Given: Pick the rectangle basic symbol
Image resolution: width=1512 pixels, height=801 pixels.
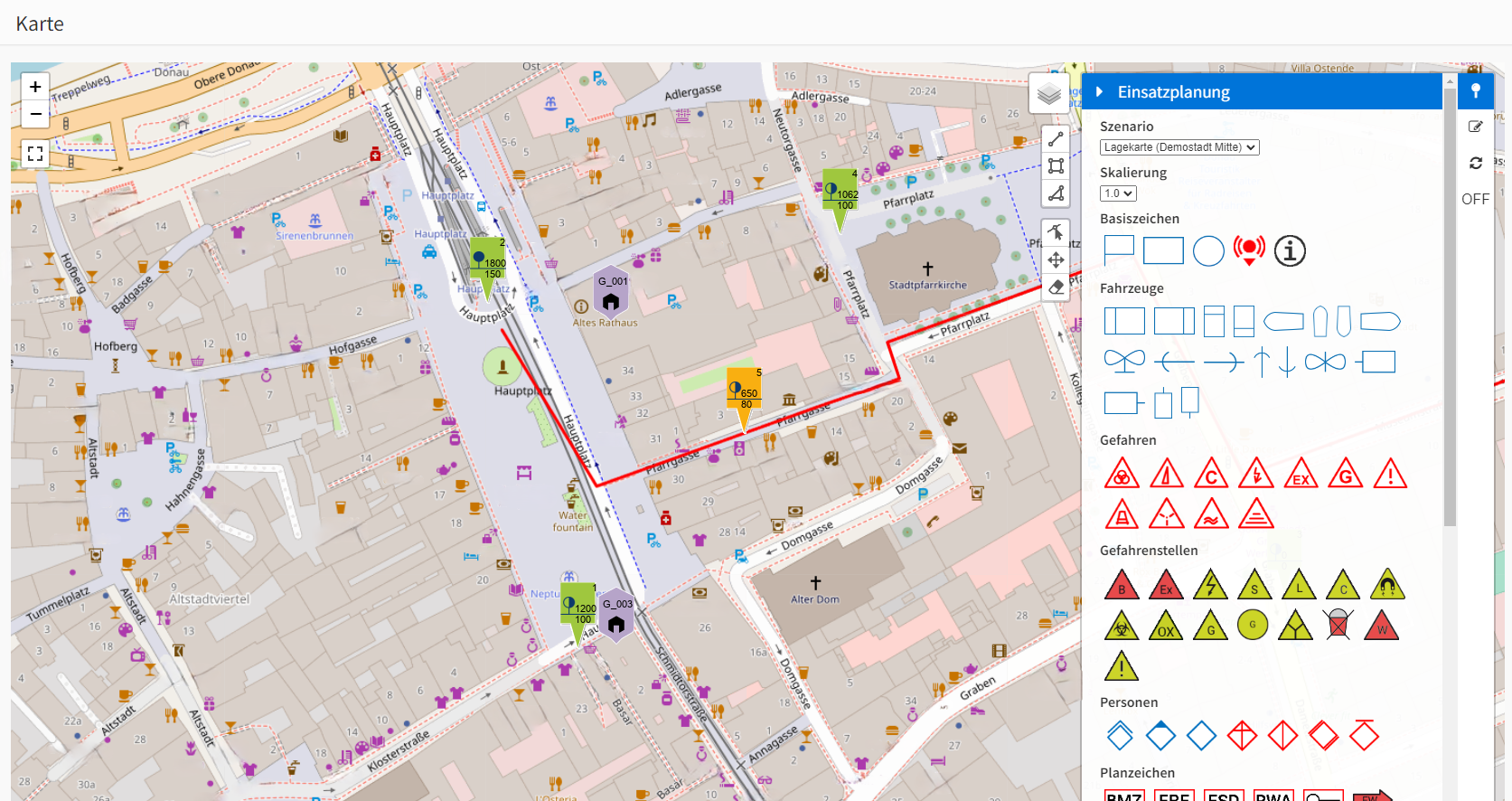Looking at the screenshot, I should tap(1163, 250).
